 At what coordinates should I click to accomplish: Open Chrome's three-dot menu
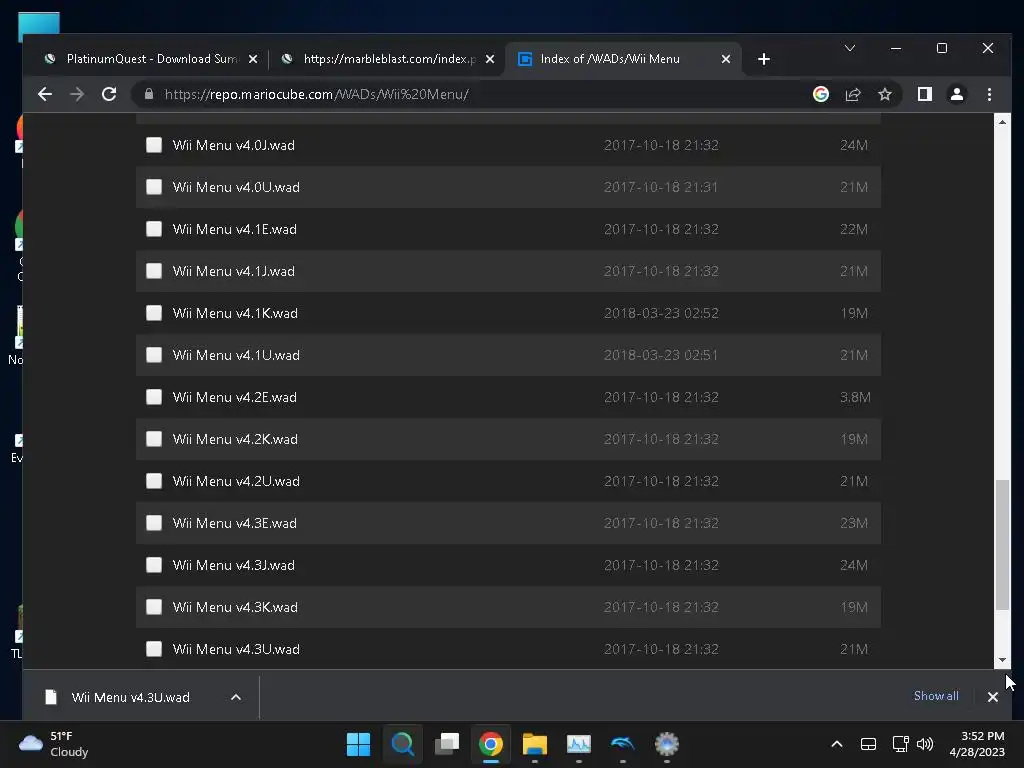pyautogui.click(x=989, y=94)
